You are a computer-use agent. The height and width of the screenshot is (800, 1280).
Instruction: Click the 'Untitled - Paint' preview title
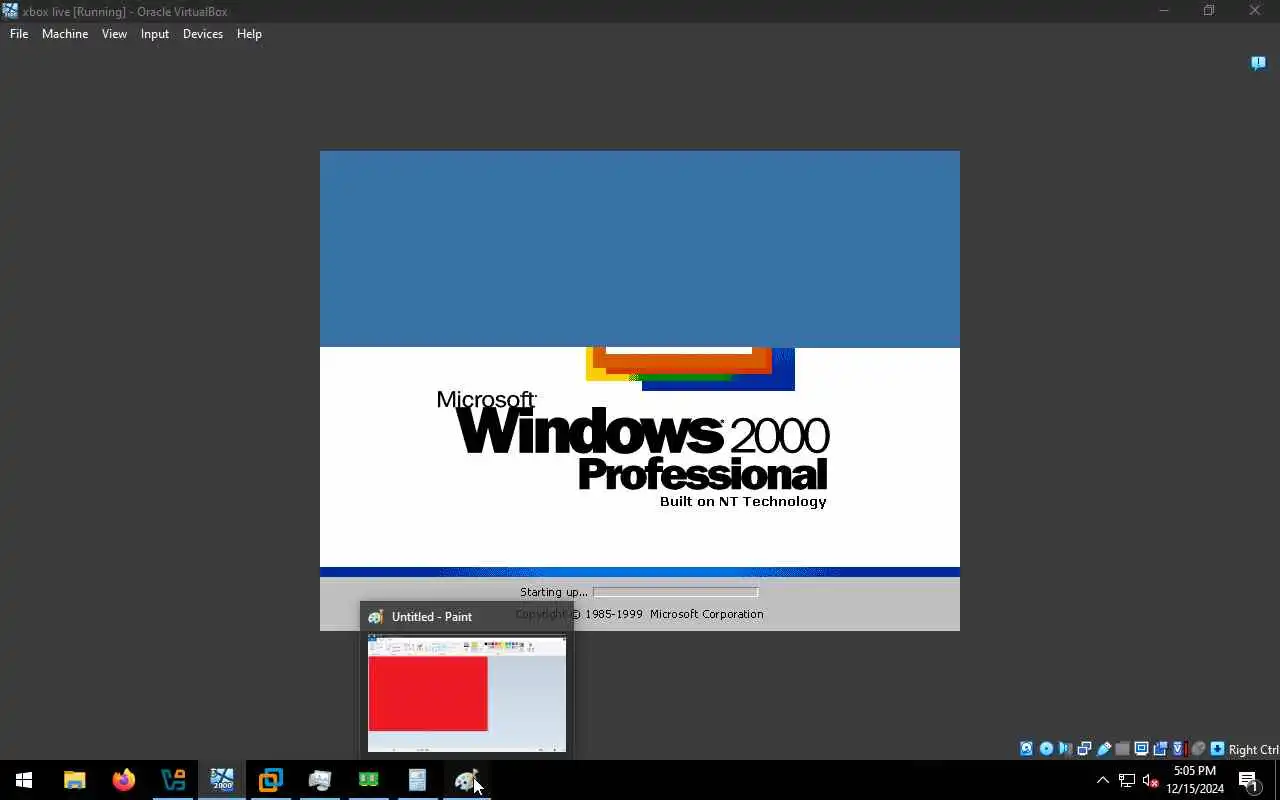[432, 617]
